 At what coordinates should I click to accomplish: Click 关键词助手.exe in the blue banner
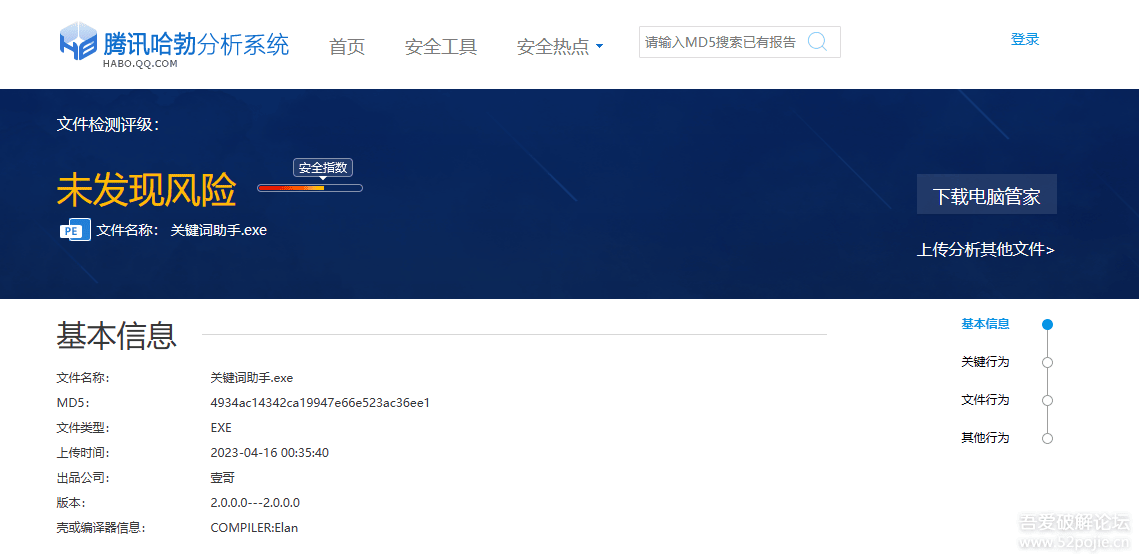click(219, 230)
